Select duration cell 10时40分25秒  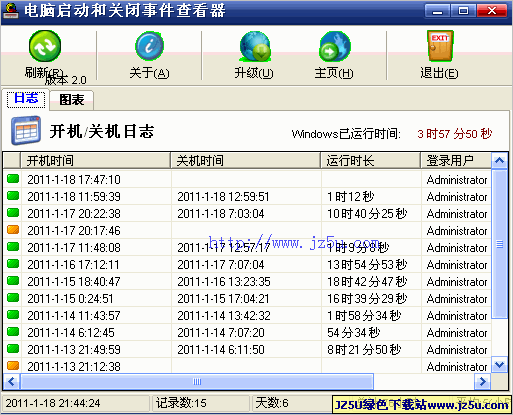coord(367,214)
